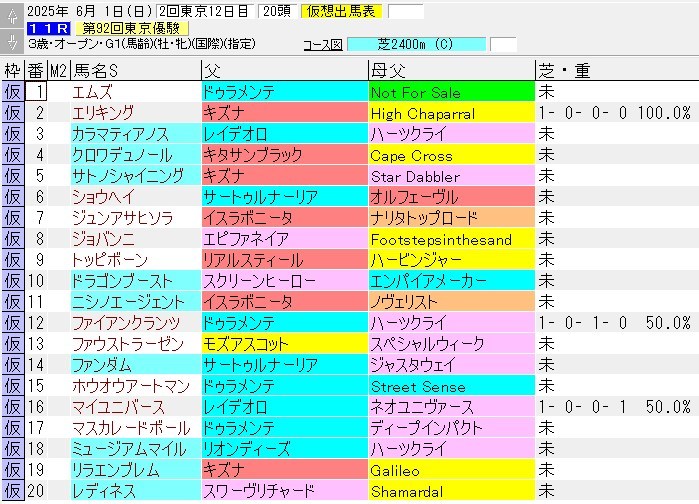Sort by the 父 column header
The width and height of the screenshot is (699, 504).
click(285, 70)
